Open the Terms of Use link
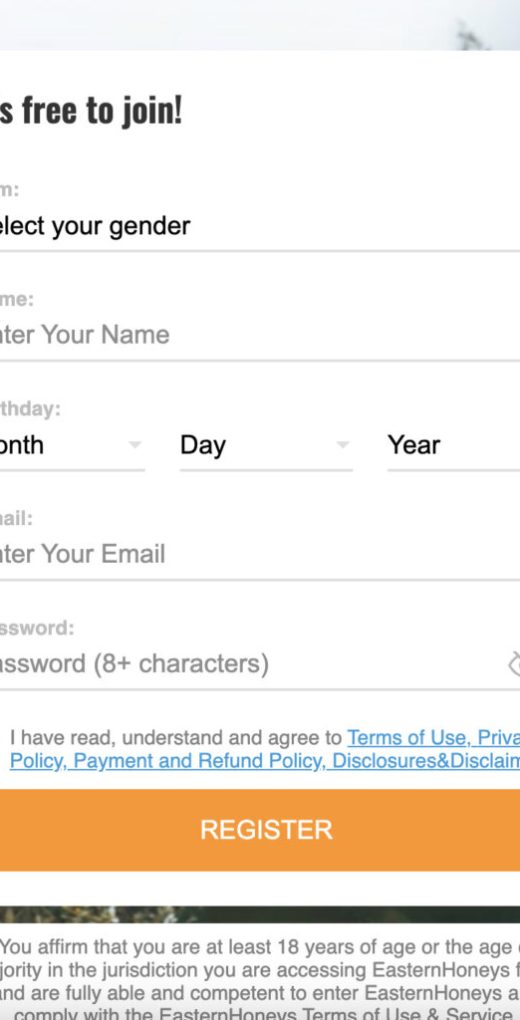The image size is (520, 1020). point(408,738)
